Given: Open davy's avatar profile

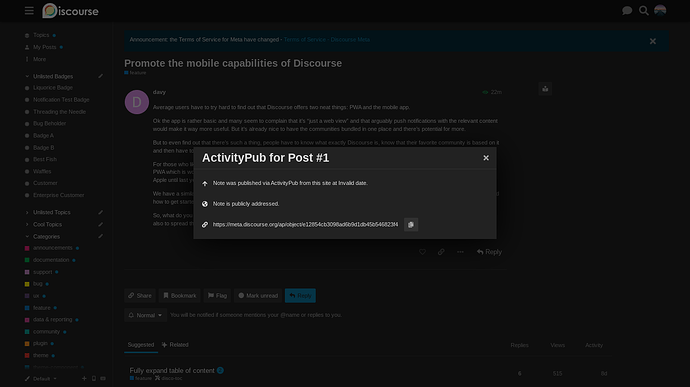Looking at the screenshot, I should [137, 102].
